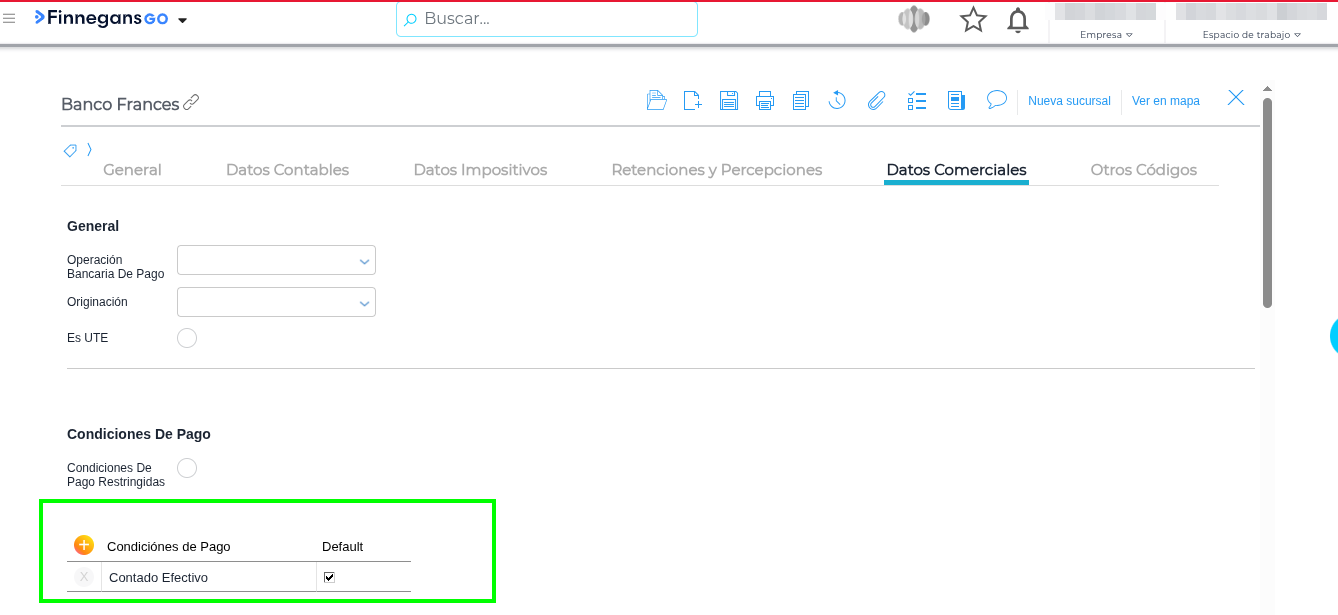
Task: Click the history clock icon
Action: (x=838, y=100)
